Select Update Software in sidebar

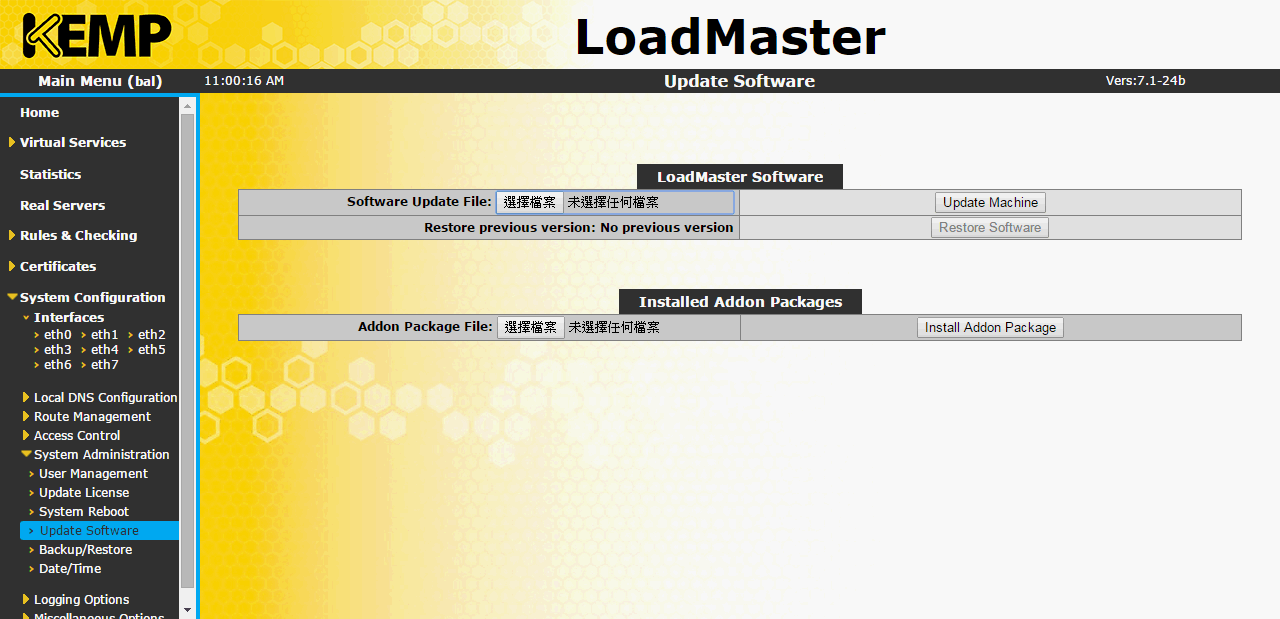point(99,531)
